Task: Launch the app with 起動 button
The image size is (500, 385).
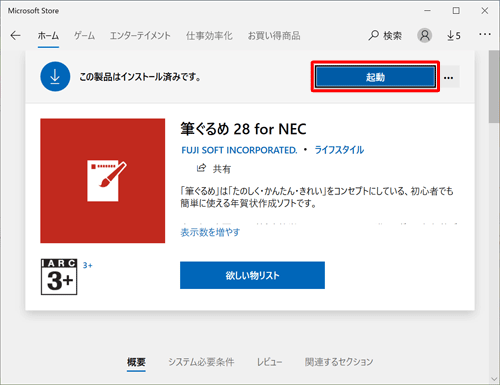Action: (375, 77)
